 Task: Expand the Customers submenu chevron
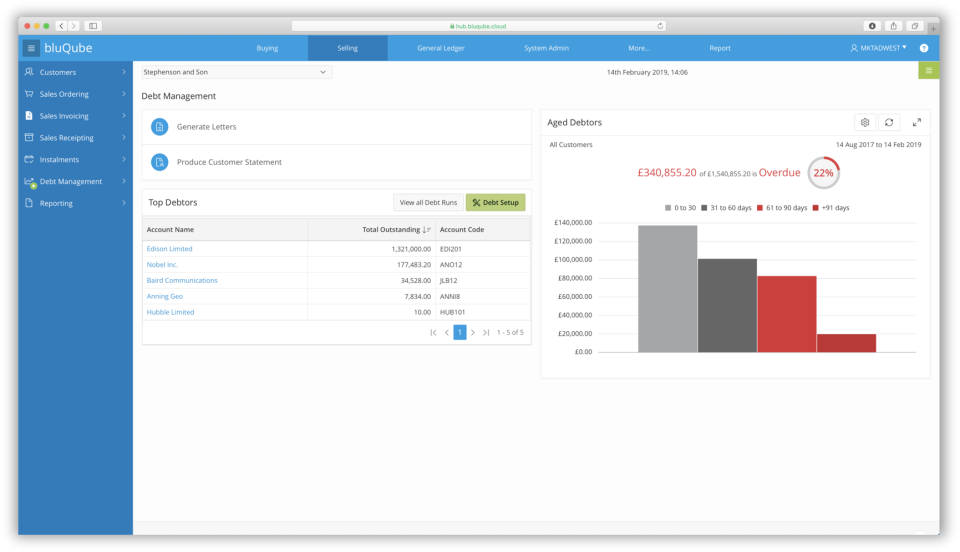pos(124,72)
